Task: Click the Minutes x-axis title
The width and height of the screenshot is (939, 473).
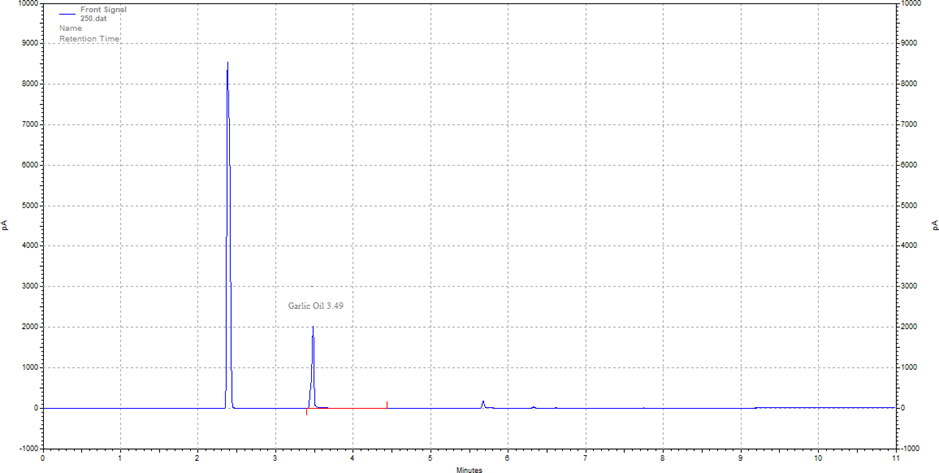Action: click(469, 468)
